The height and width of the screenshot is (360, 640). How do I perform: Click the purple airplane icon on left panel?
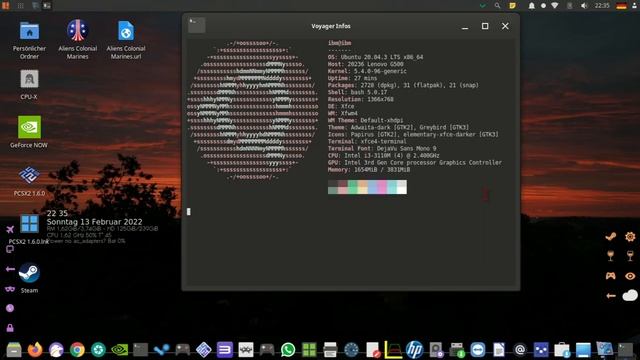[10, 229]
